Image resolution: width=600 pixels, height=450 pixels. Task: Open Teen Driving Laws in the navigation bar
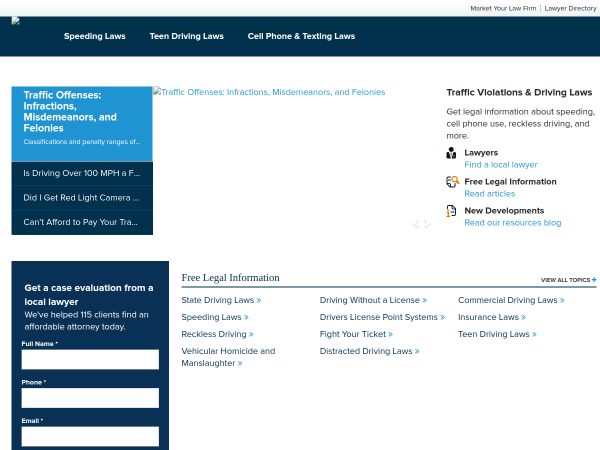tap(186, 36)
